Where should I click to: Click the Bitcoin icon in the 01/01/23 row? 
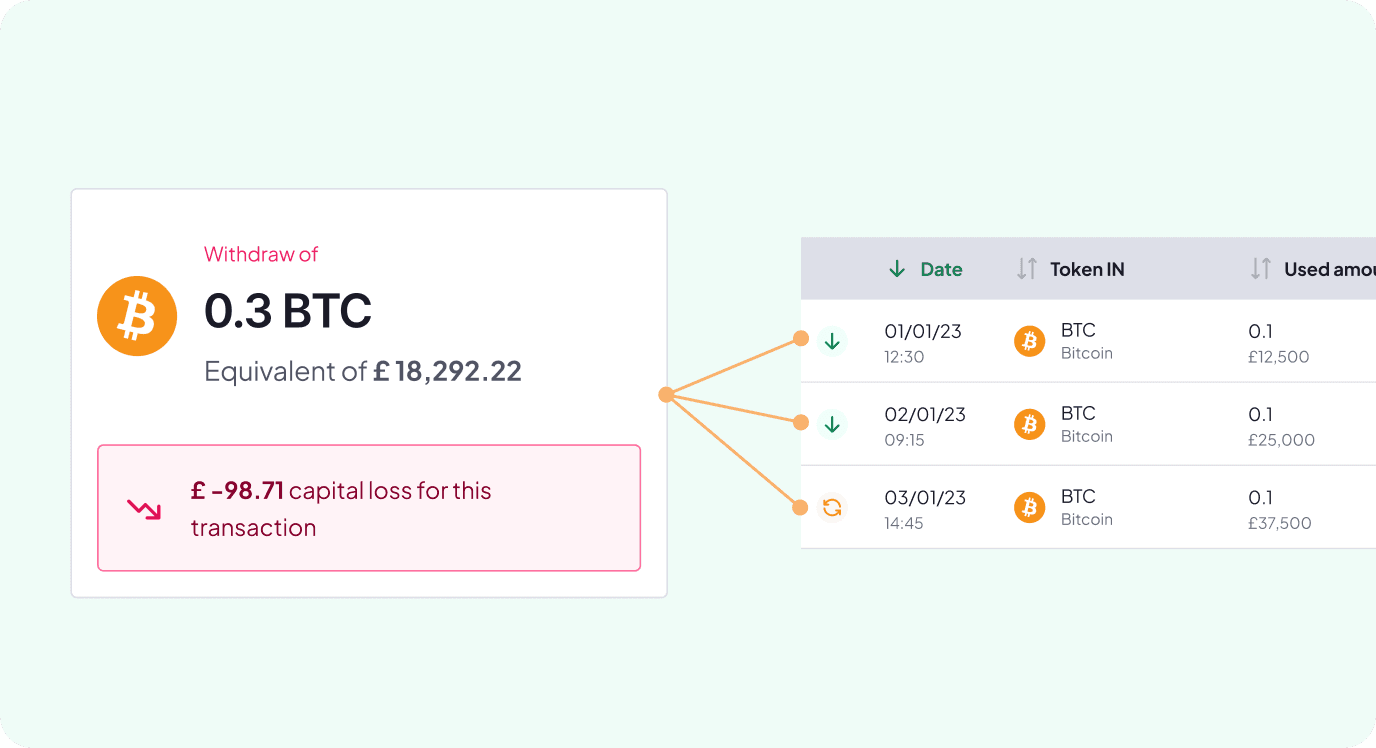[1029, 342]
